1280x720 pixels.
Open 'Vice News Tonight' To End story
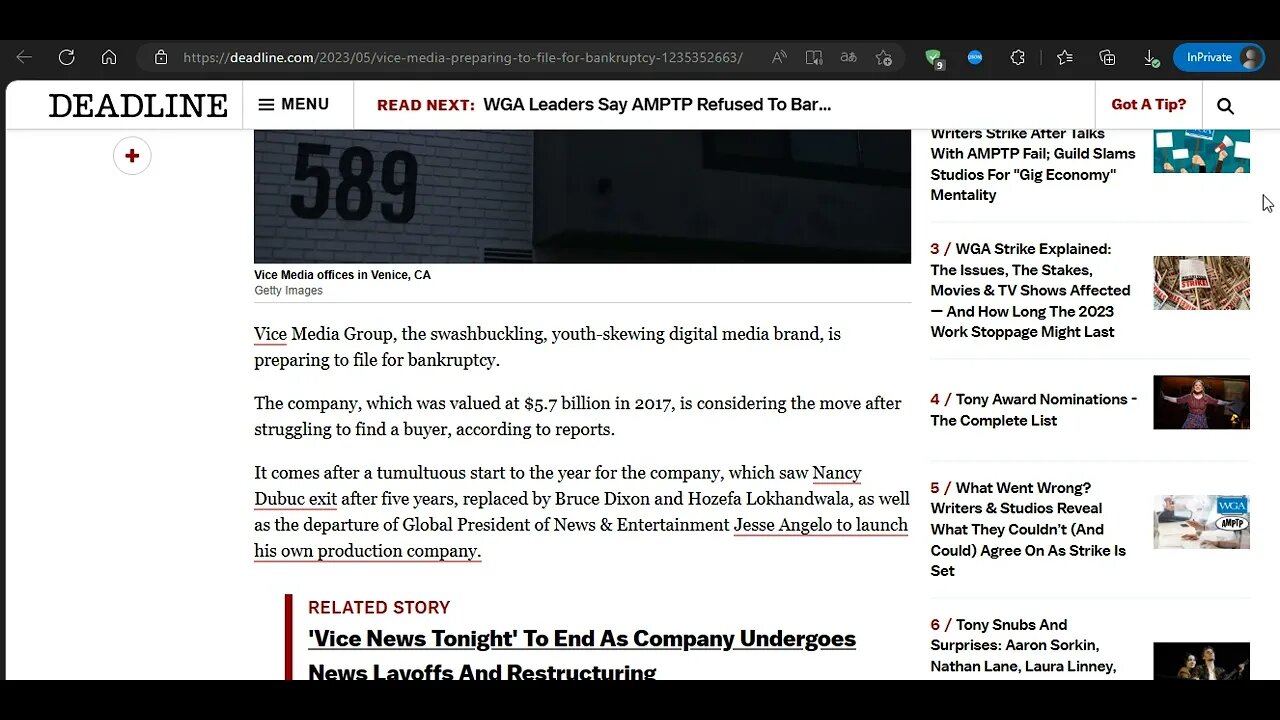[582, 655]
